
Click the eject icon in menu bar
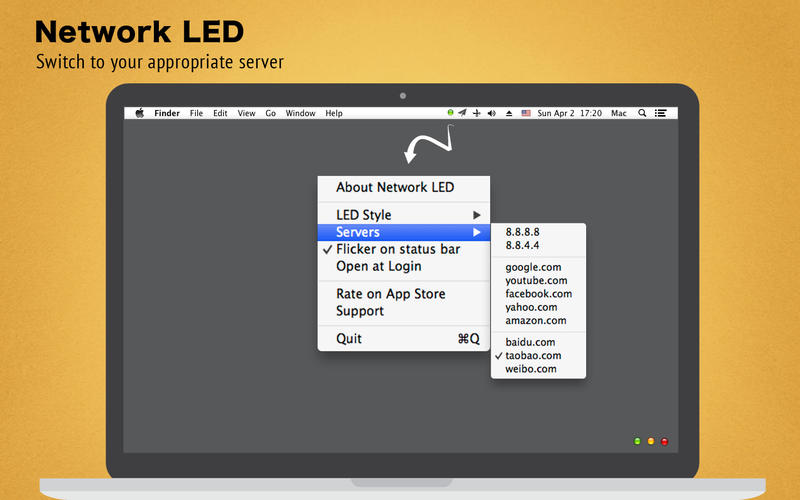click(509, 113)
